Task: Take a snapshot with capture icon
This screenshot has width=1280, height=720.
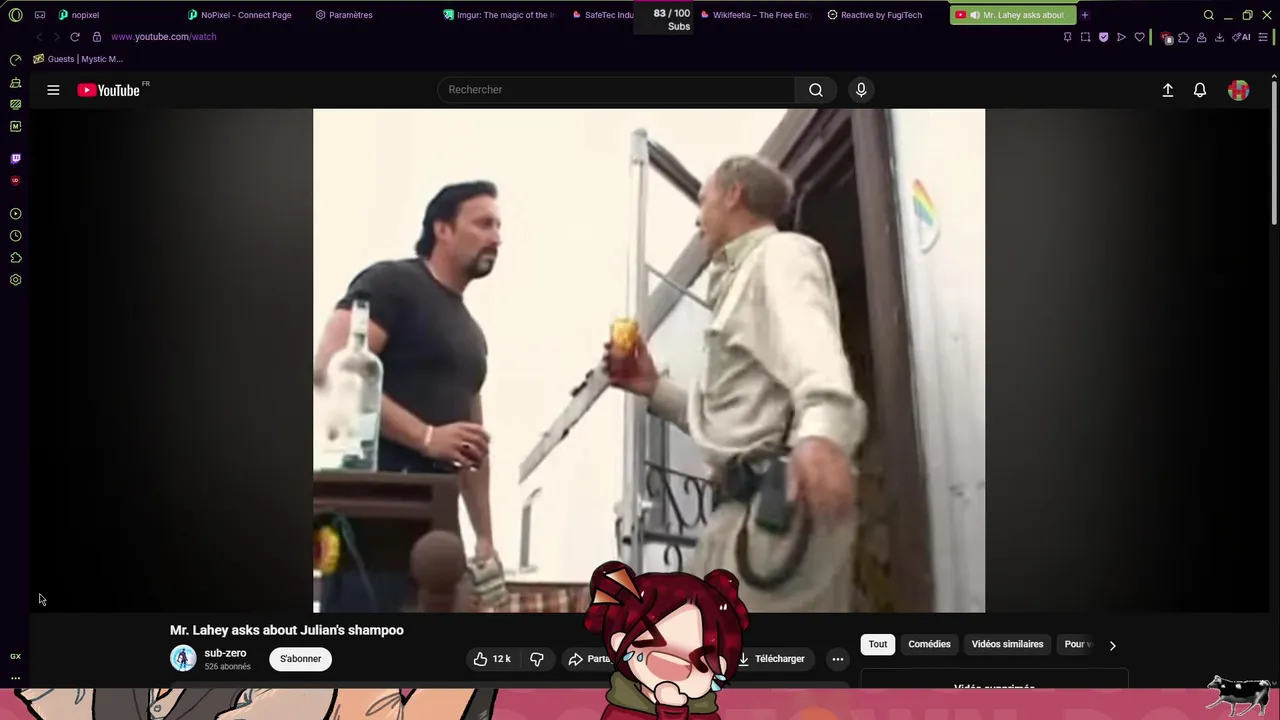Action: 1086,37
